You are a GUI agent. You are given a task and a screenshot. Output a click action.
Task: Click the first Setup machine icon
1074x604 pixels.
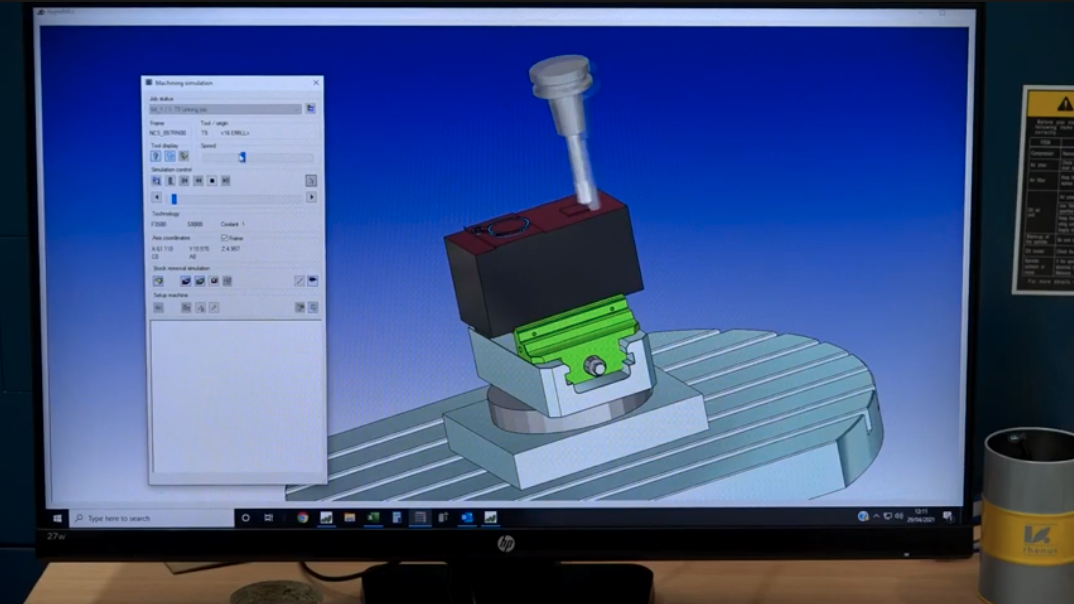click(158, 308)
